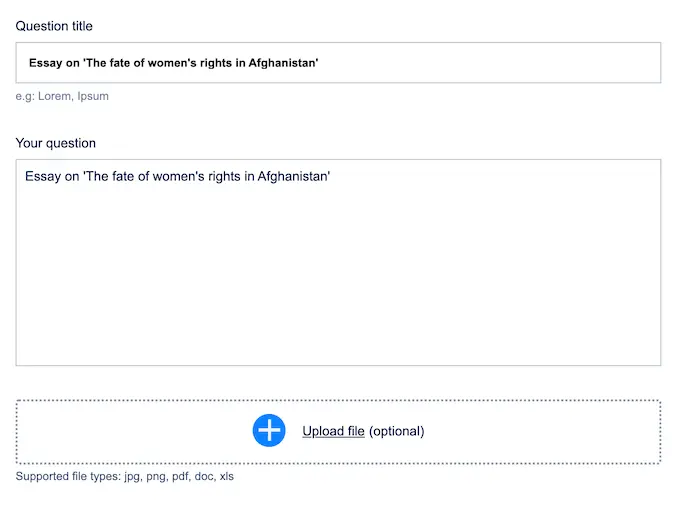Click the word 'pdf' in supported file types
This screenshot has height=505, width=680.
(x=180, y=477)
